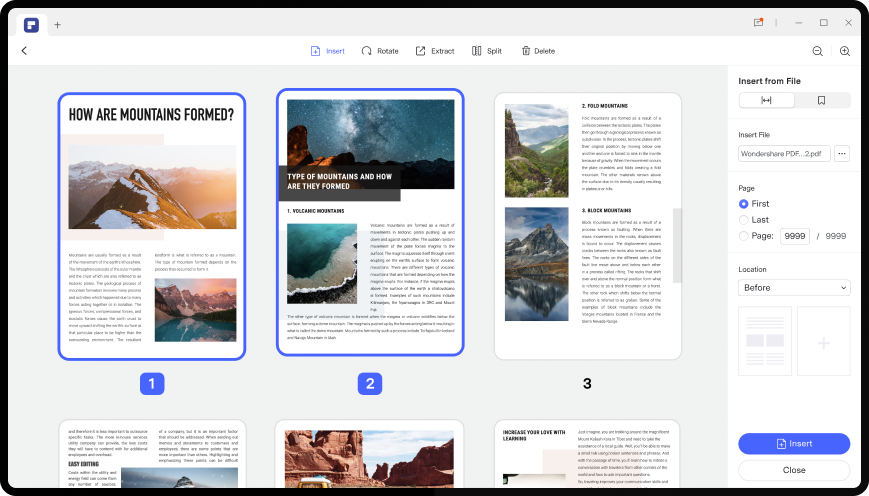The width and height of the screenshot is (869, 496).
Task: Select the red rock canyon page thumbnail
Action: point(370,454)
